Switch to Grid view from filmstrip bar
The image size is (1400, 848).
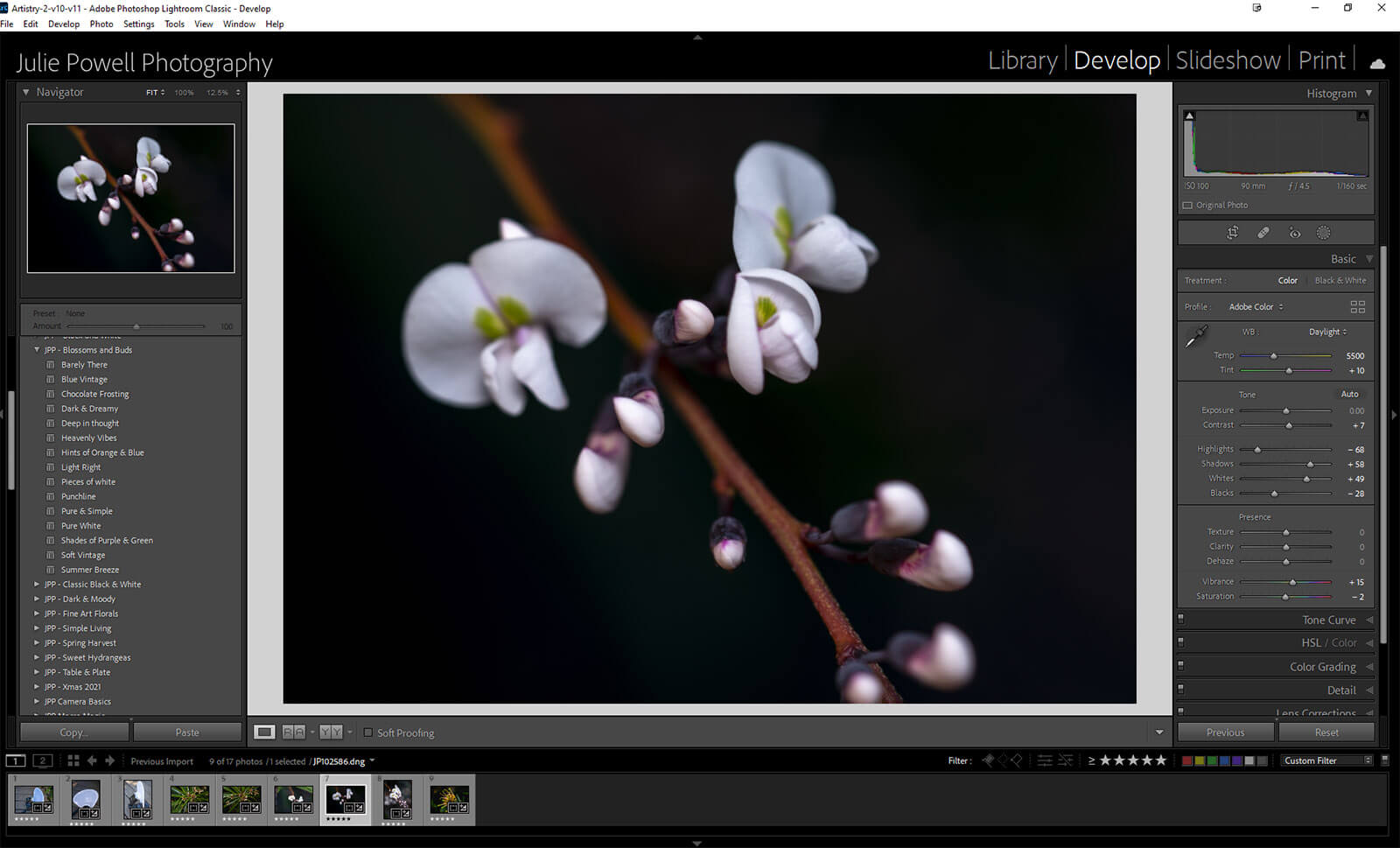pyautogui.click(x=73, y=760)
